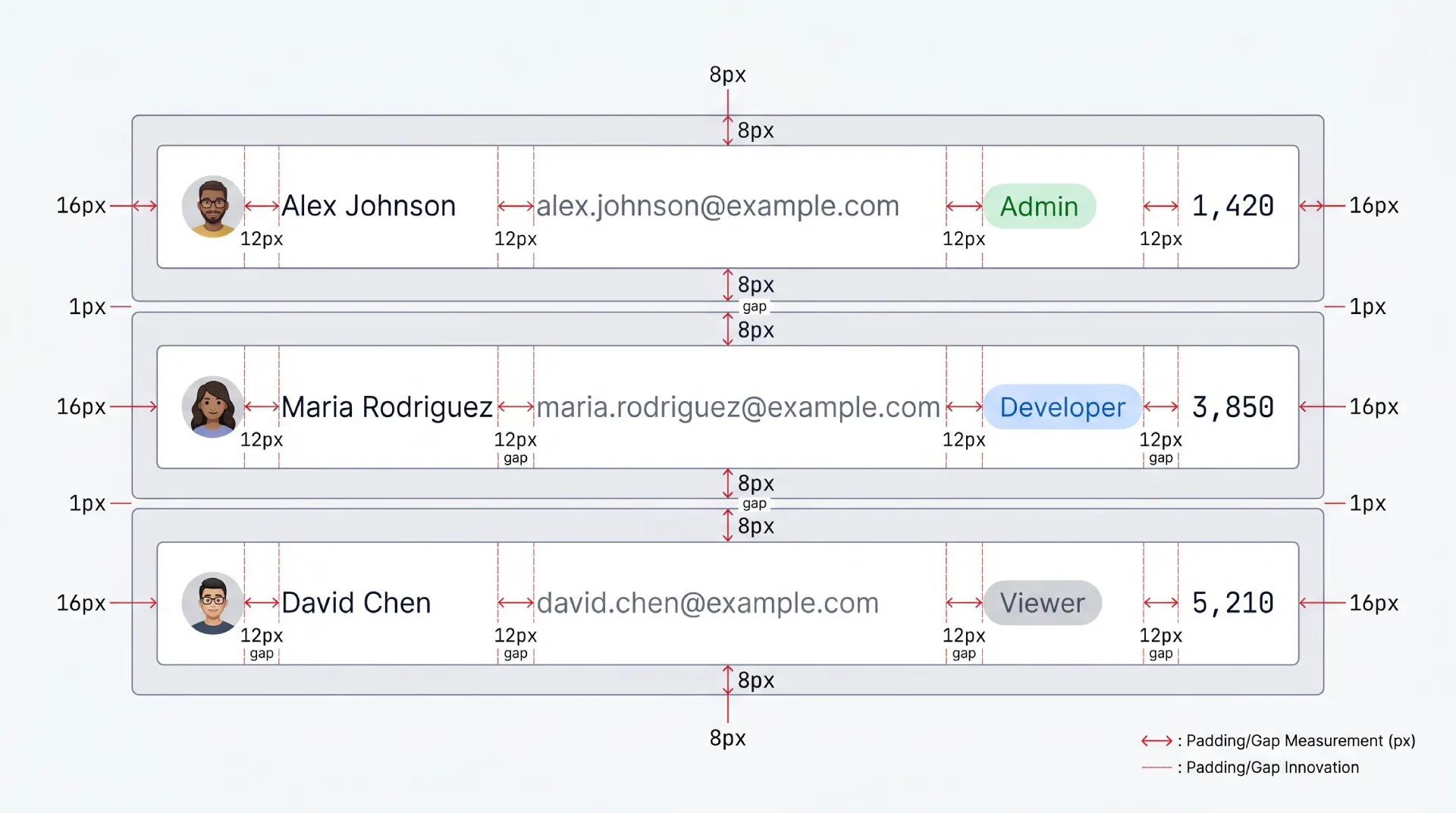Select the name Maria Rodriguez
This screenshot has height=813, width=1456.
click(x=387, y=407)
